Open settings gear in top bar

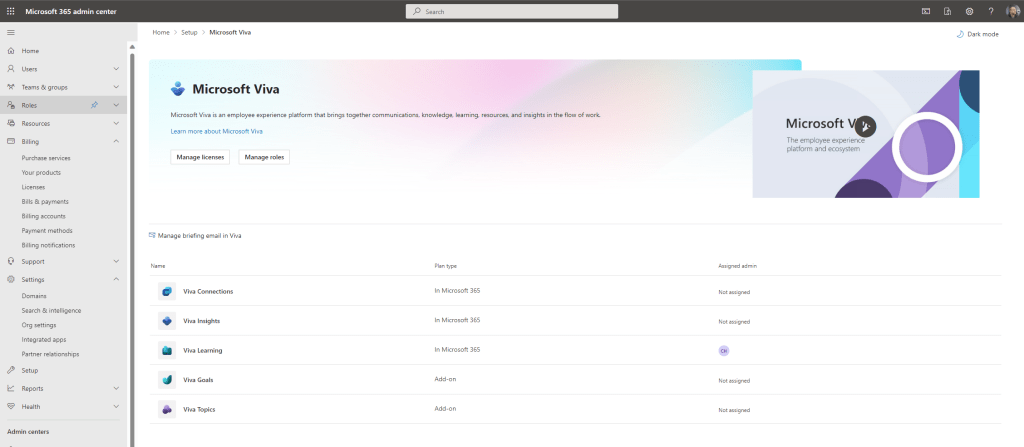(969, 11)
